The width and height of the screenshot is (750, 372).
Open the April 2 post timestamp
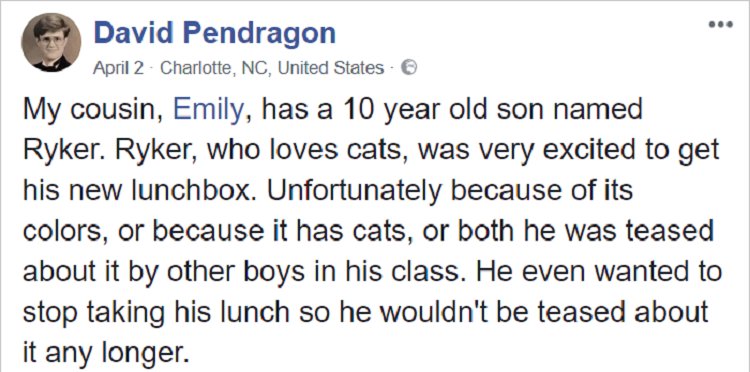(118, 69)
